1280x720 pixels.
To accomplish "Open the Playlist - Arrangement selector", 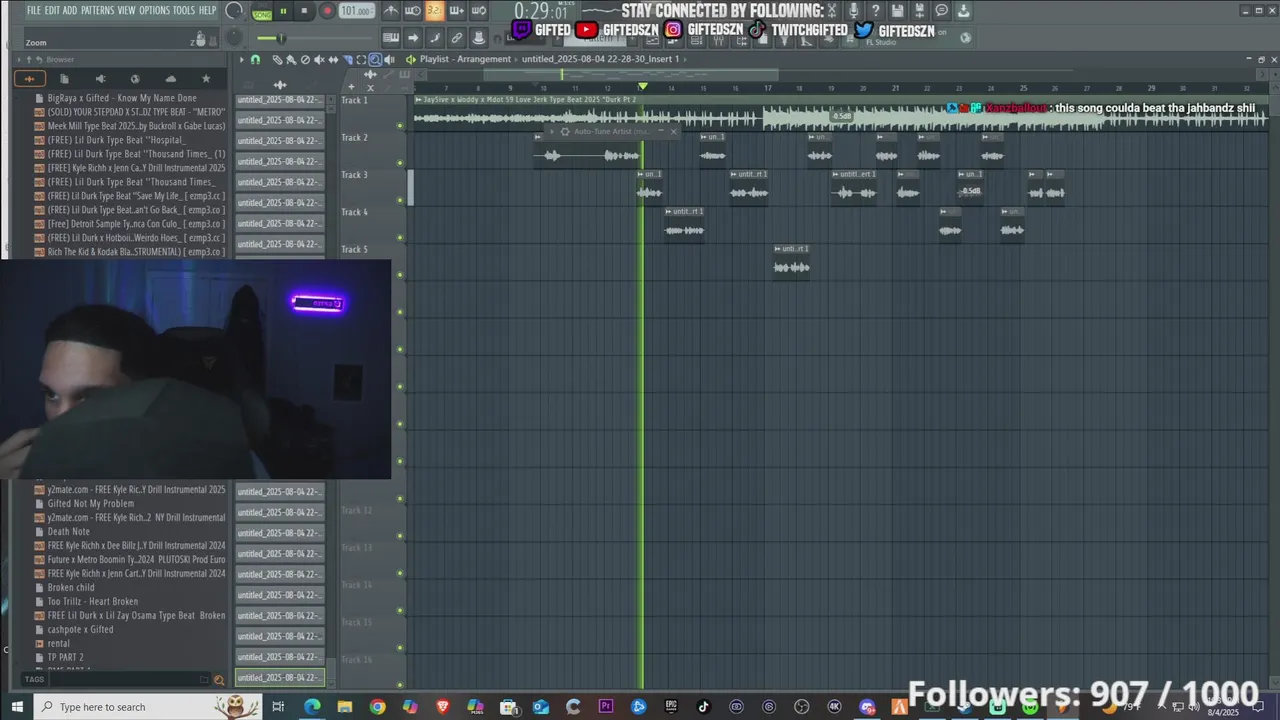I will pos(465,59).
